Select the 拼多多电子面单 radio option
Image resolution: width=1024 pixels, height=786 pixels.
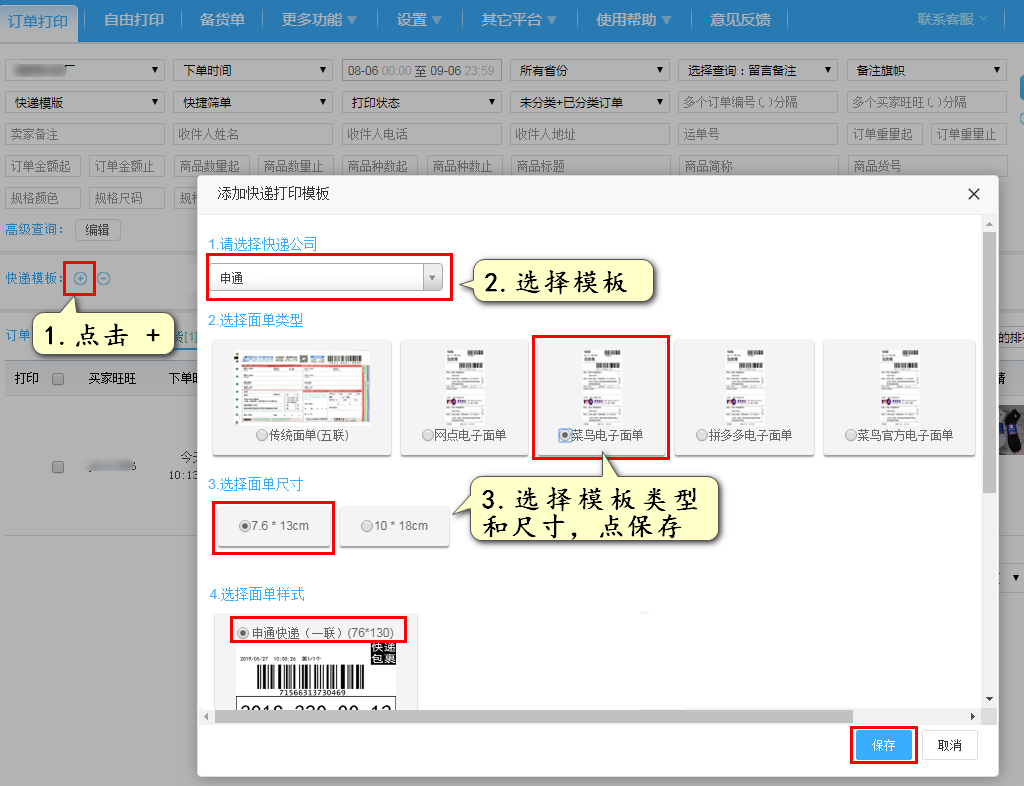click(x=702, y=435)
